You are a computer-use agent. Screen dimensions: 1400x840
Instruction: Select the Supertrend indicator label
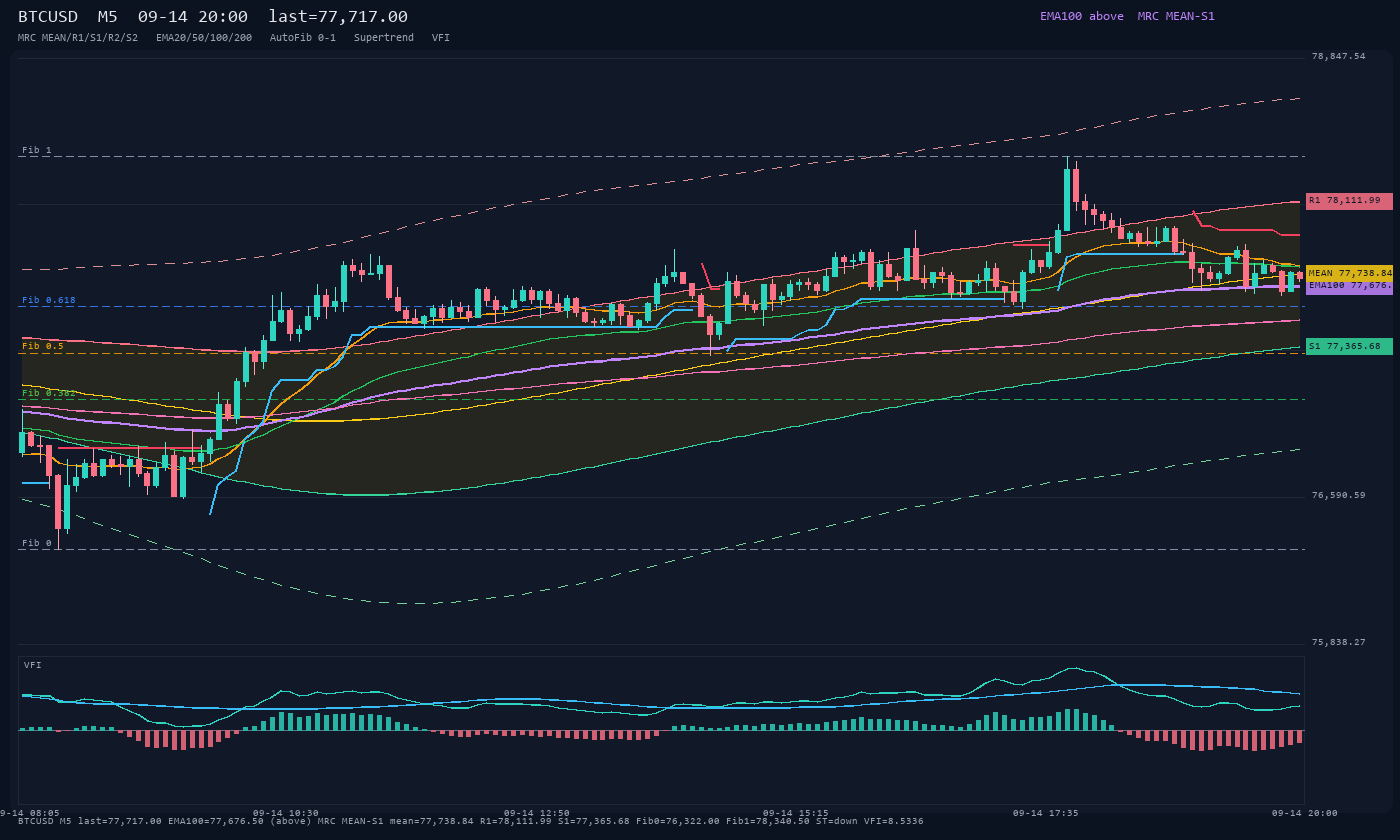(384, 38)
